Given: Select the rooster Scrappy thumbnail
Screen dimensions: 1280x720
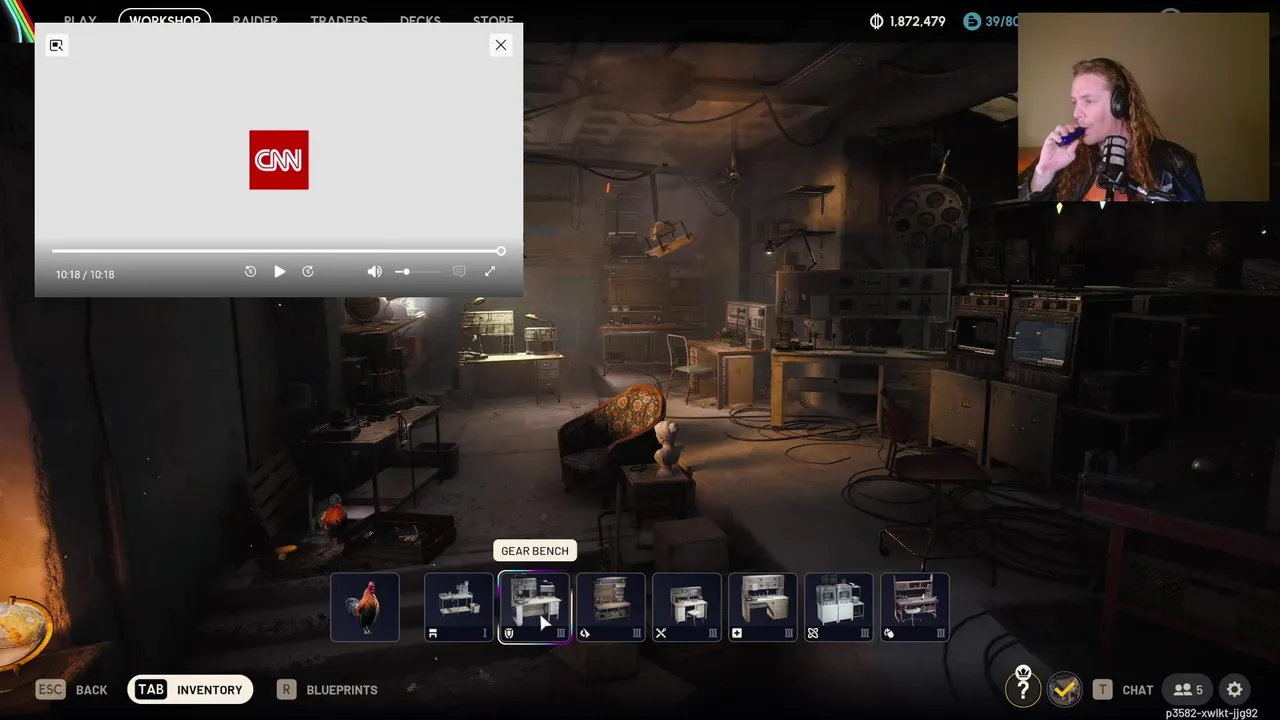Looking at the screenshot, I should (x=365, y=607).
